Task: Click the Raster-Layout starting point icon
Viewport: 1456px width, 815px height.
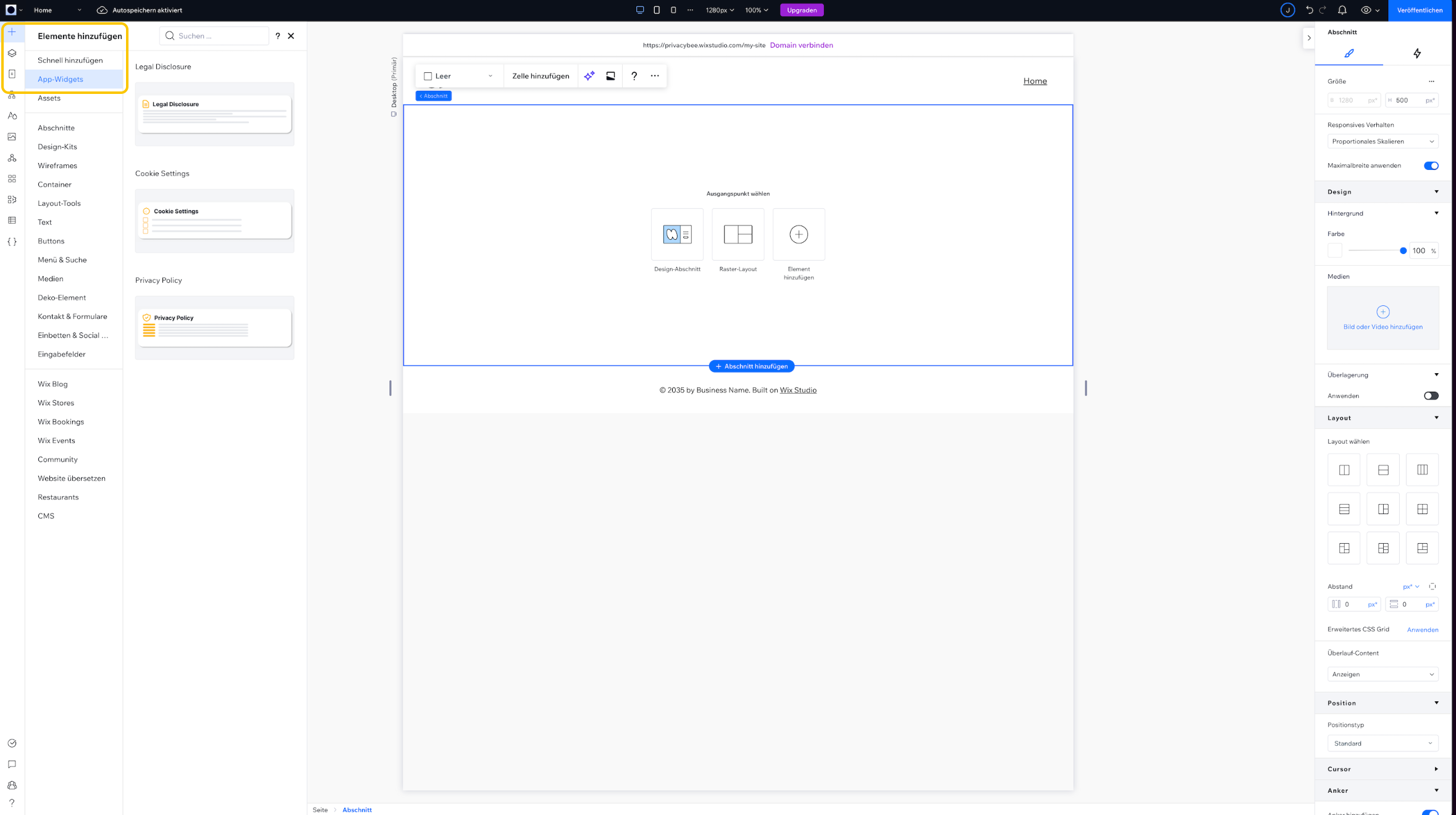Action: pyautogui.click(x=738, y=234)
